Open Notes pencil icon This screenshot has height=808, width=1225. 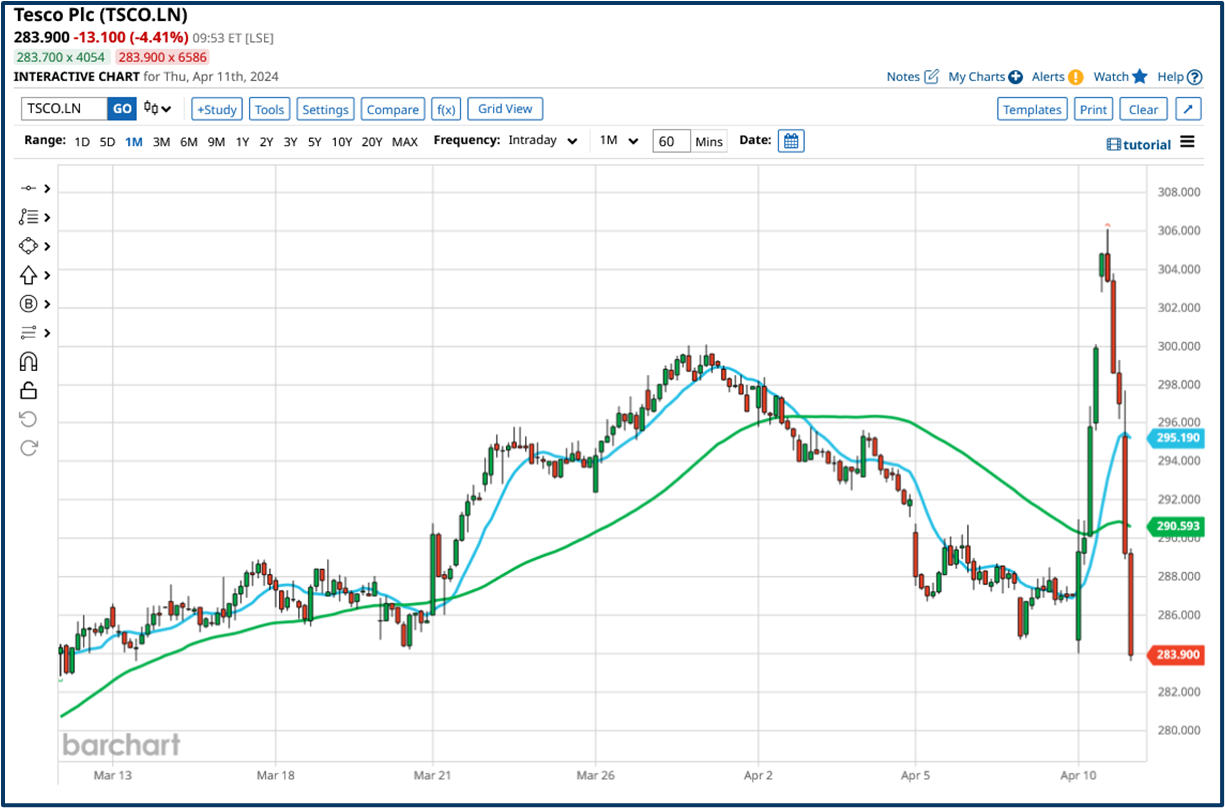tap(931, 77)
